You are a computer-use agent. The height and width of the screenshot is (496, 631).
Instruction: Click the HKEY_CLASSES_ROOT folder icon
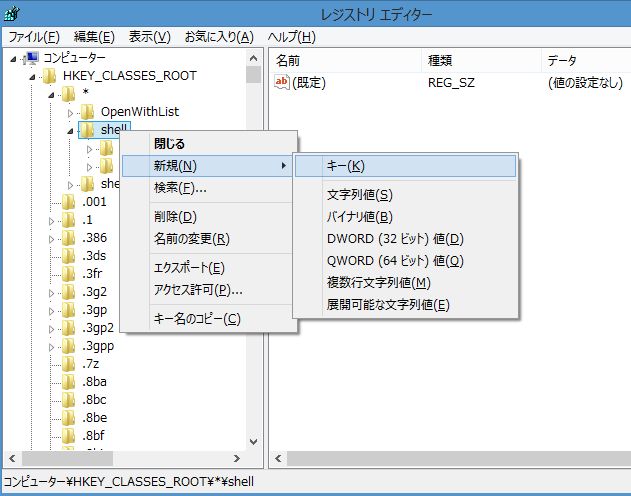(x=49, y=76)
